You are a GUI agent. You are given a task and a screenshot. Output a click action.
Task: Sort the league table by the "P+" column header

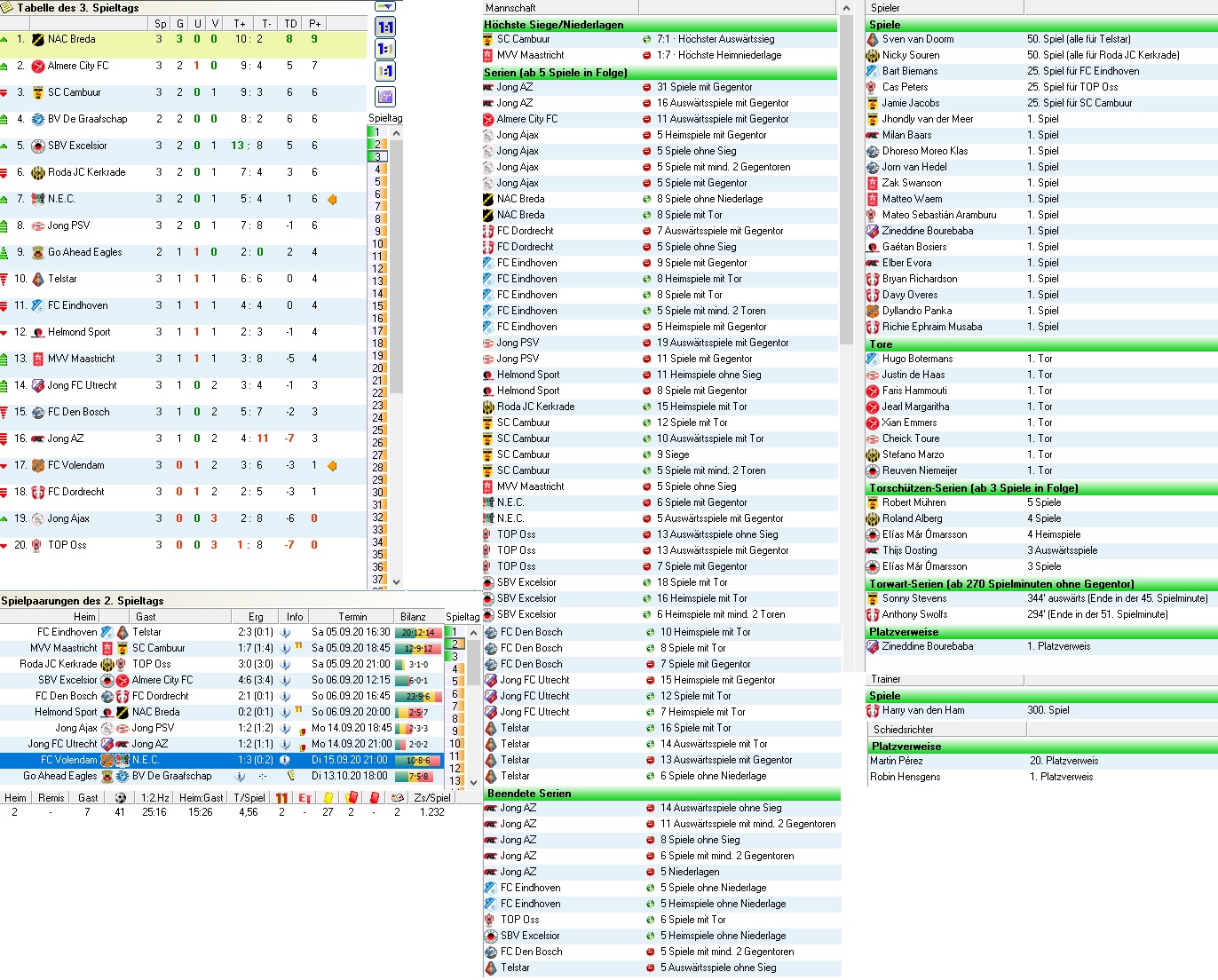(314, 24)
